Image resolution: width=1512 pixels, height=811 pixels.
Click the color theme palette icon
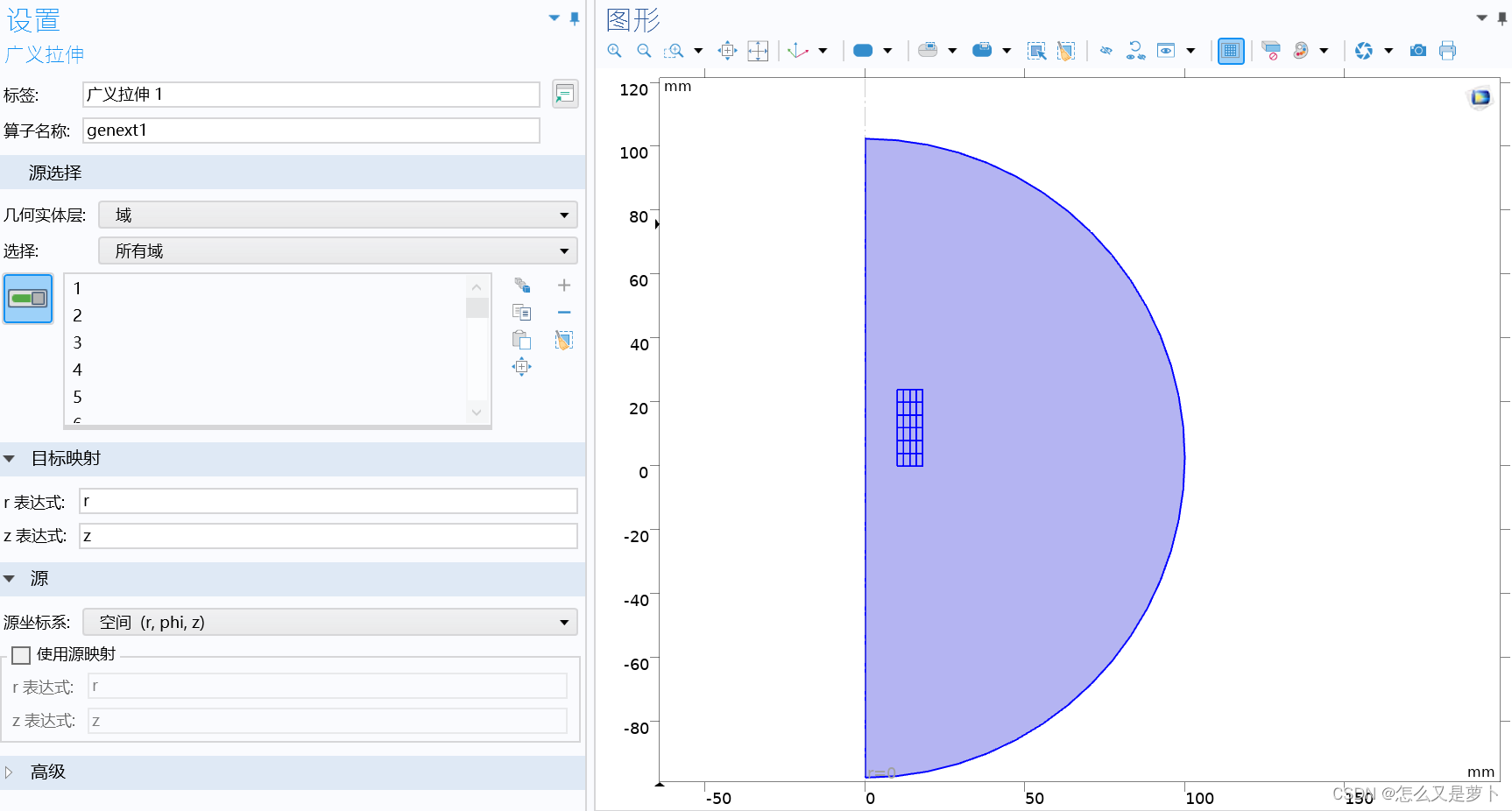click(x=1301, y=51)
